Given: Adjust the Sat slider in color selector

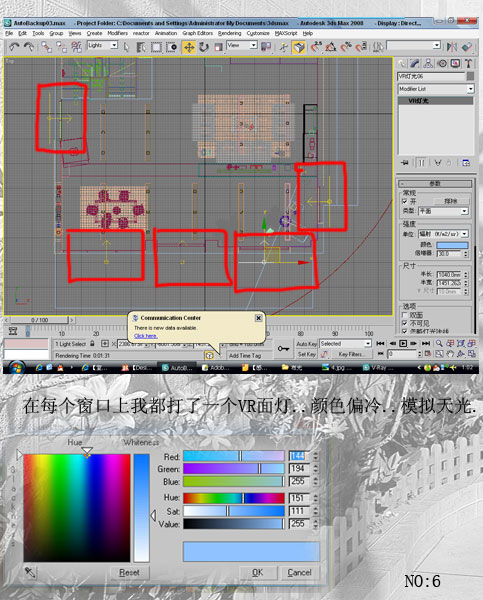Looking at the screenshot, I should pos(233,511).
